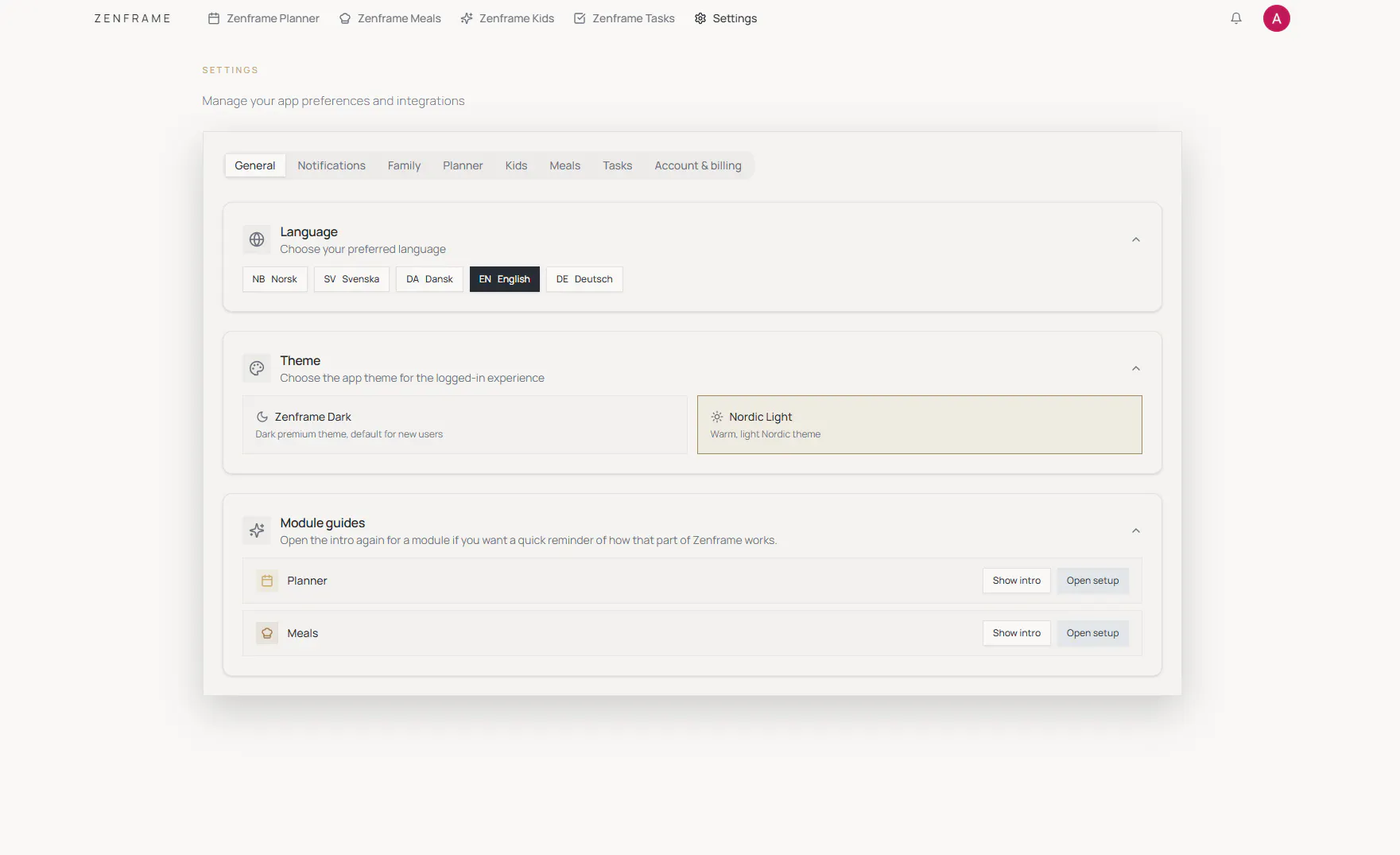Collapse the Language section chevron
Screen dimensions: 1400x855
(1135, 239)
